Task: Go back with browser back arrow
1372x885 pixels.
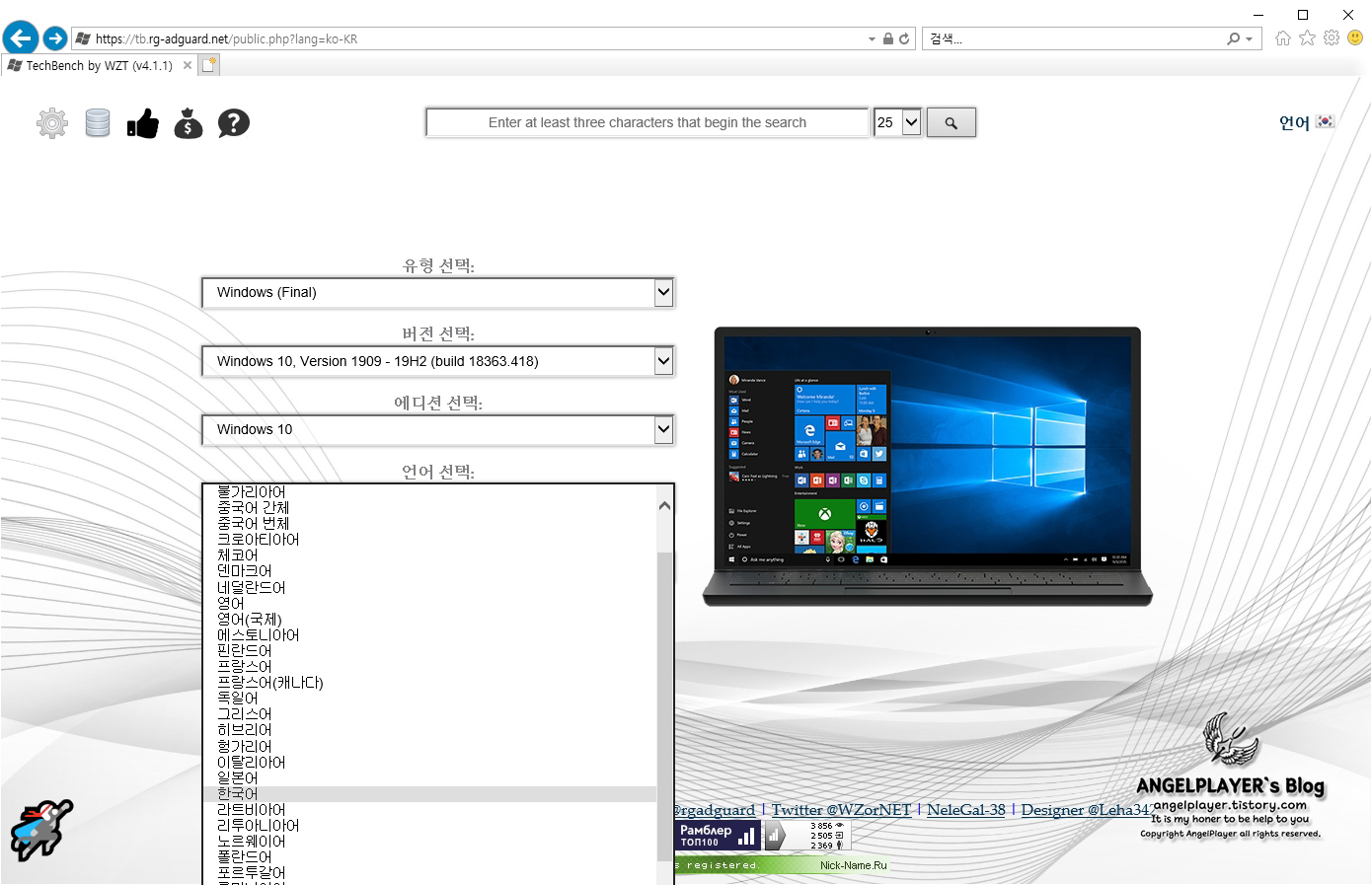Action: 20,38
